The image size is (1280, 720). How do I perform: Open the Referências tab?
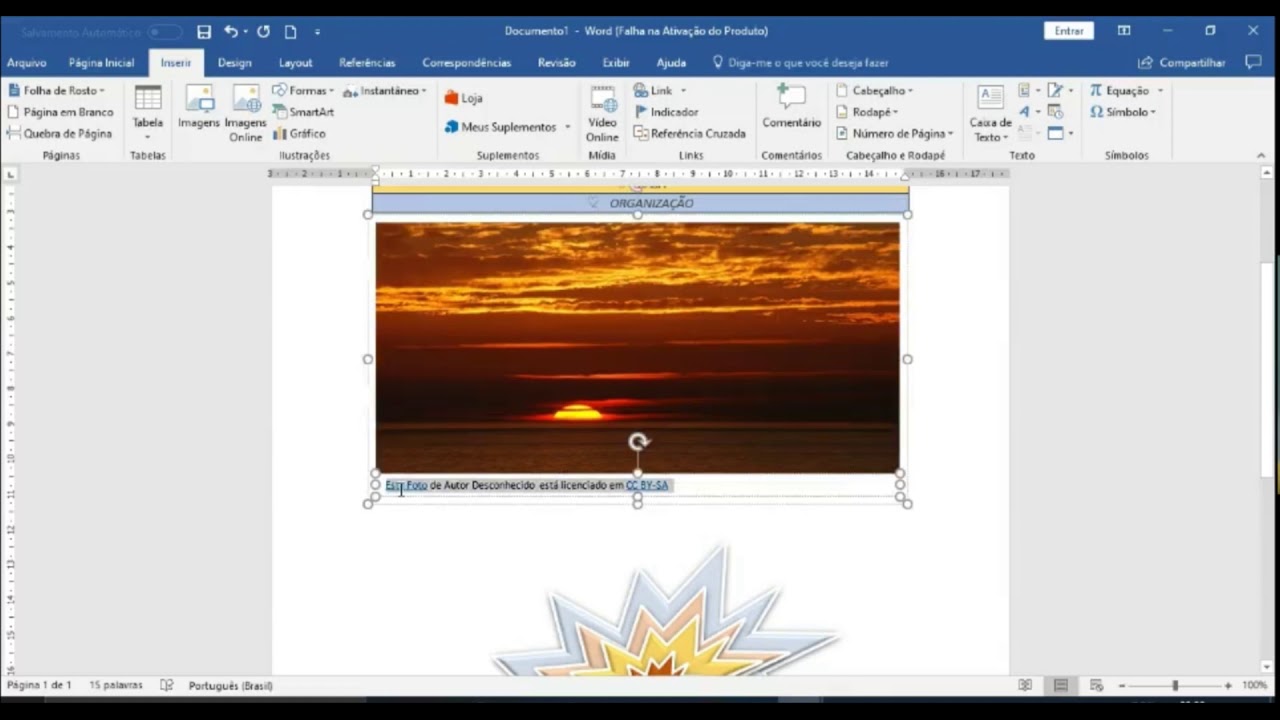pos(367,62)
